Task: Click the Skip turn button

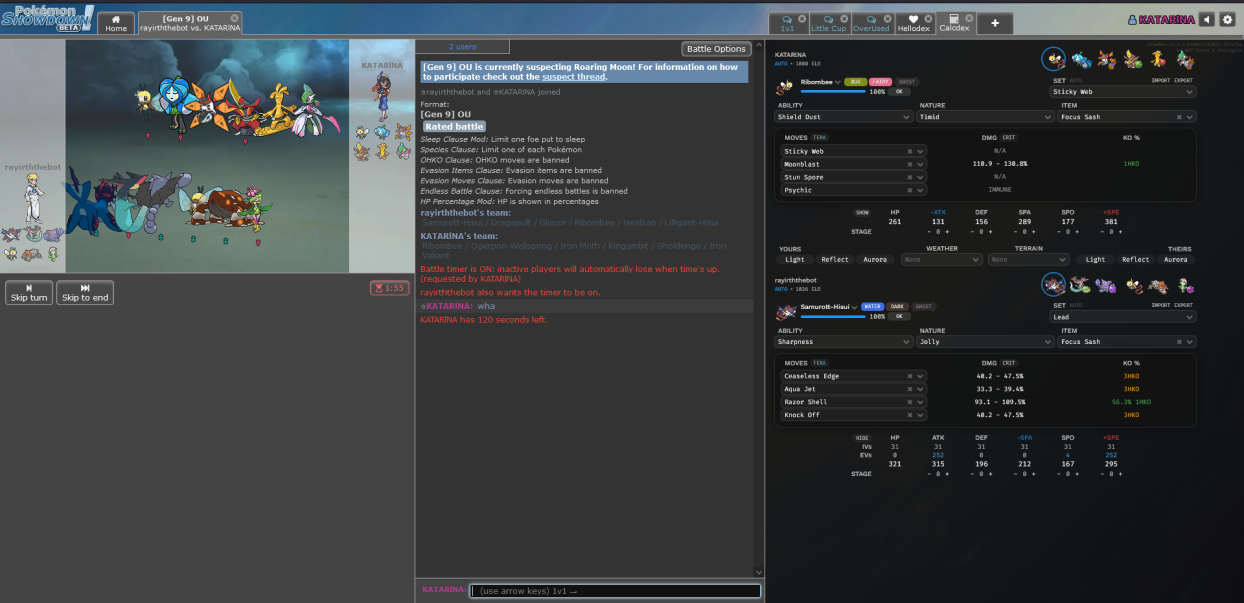Action: coord(29,293)
